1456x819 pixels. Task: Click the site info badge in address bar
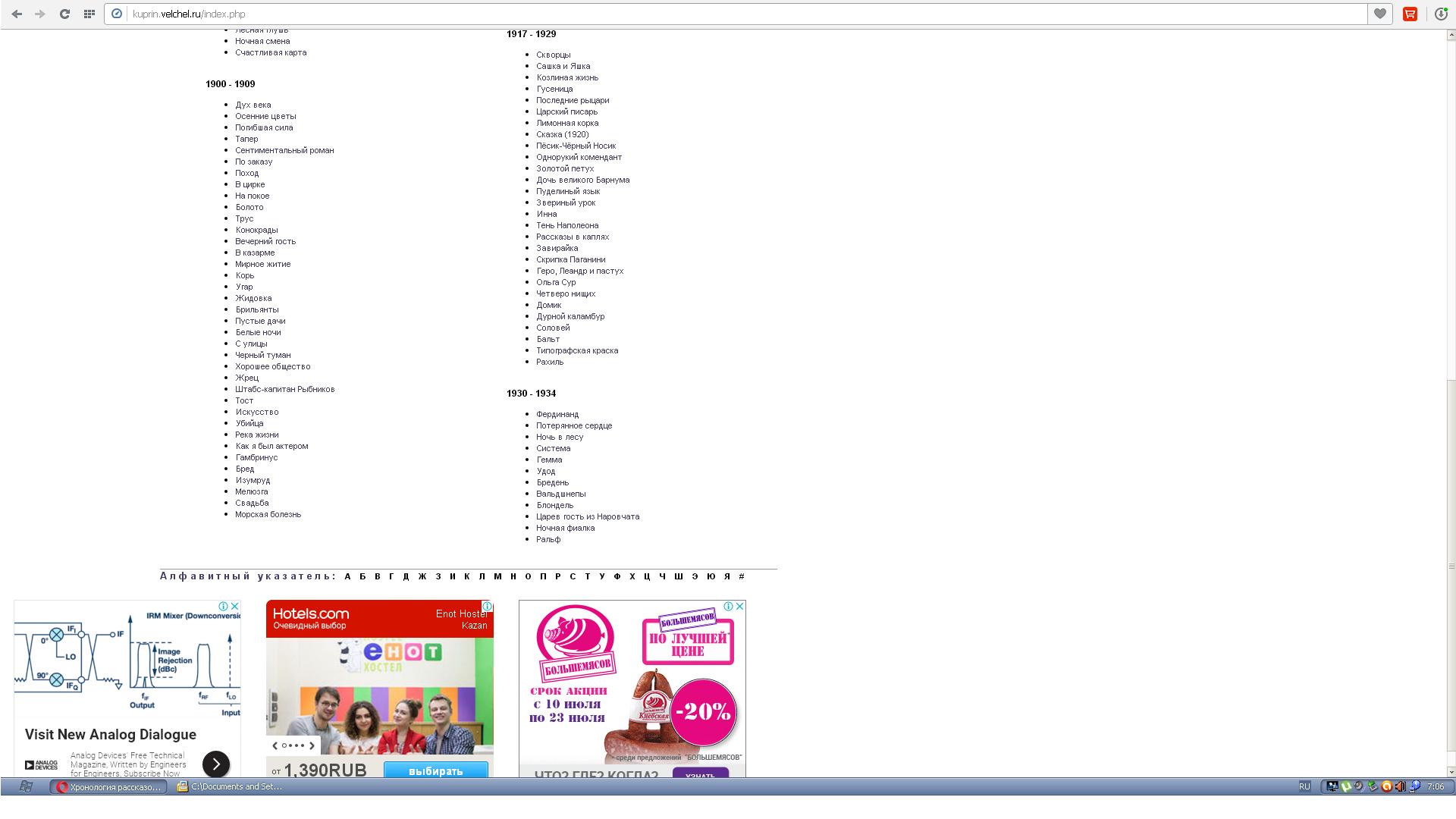tap(117, 14)
